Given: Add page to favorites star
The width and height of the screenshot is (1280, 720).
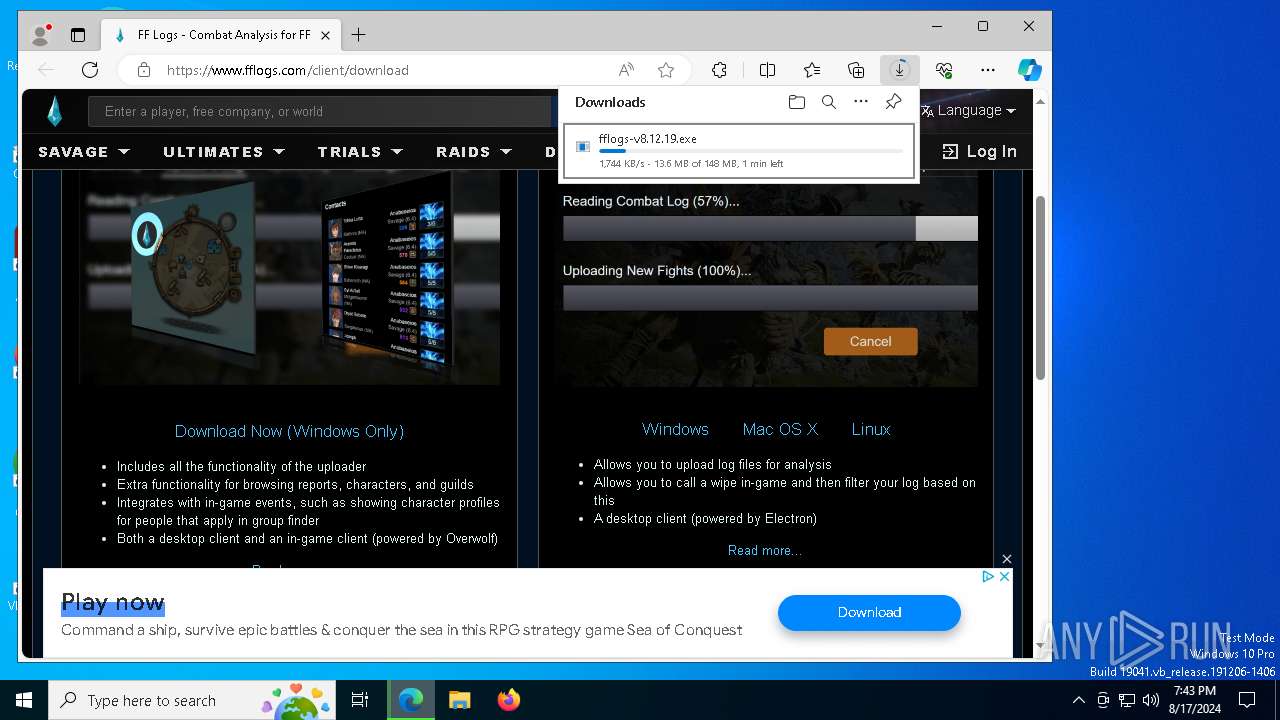Looking at the screenshot, I should (x=666, y=70).
